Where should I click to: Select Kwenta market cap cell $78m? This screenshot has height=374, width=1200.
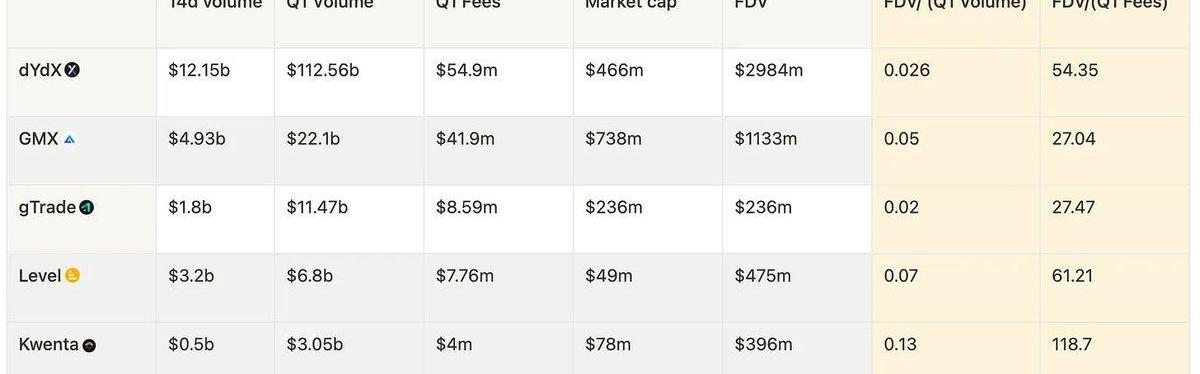click(608, 344)
